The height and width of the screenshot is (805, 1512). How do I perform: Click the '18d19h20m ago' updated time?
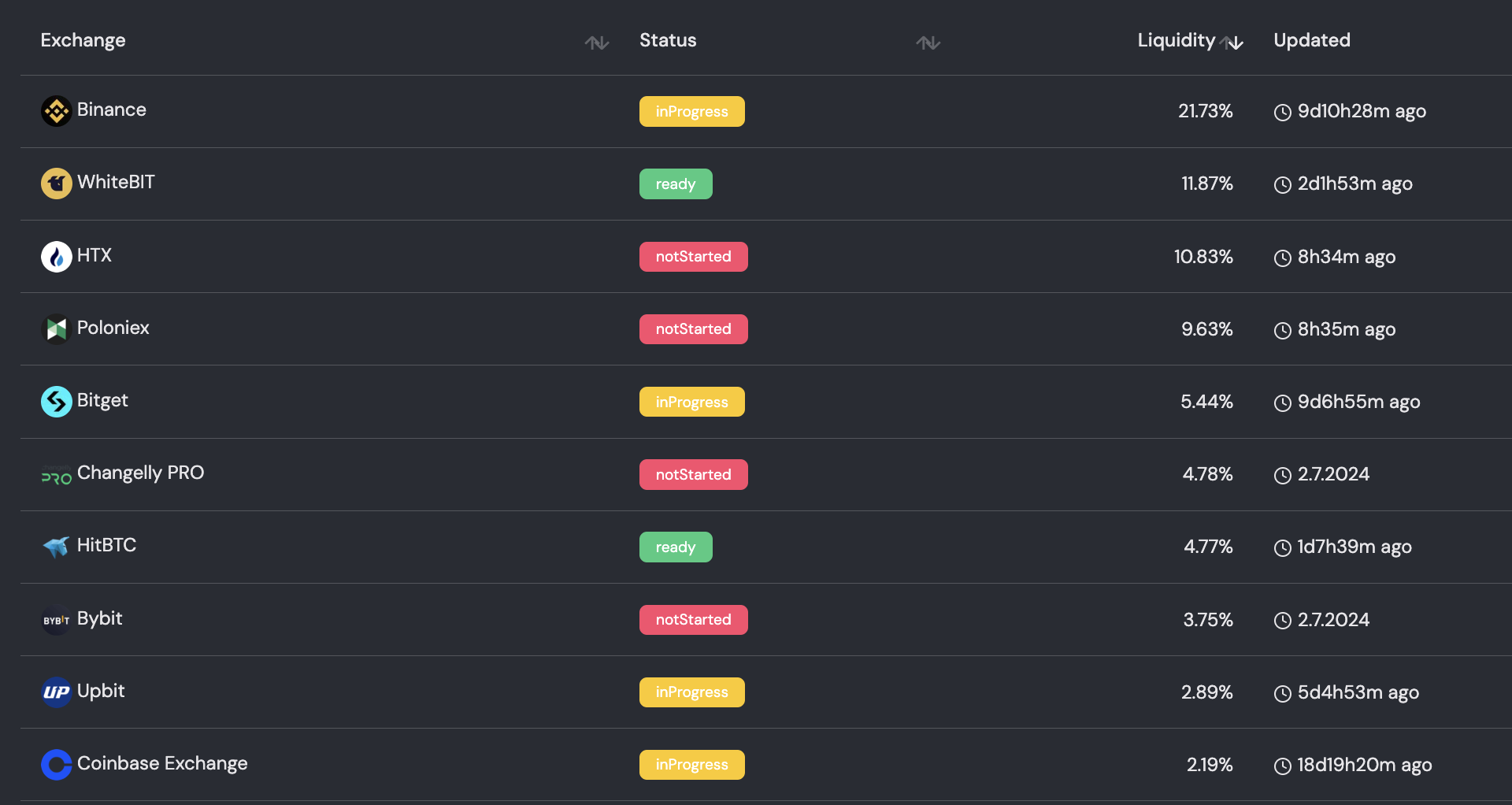pyautogui.click(x=1365, y=765)
